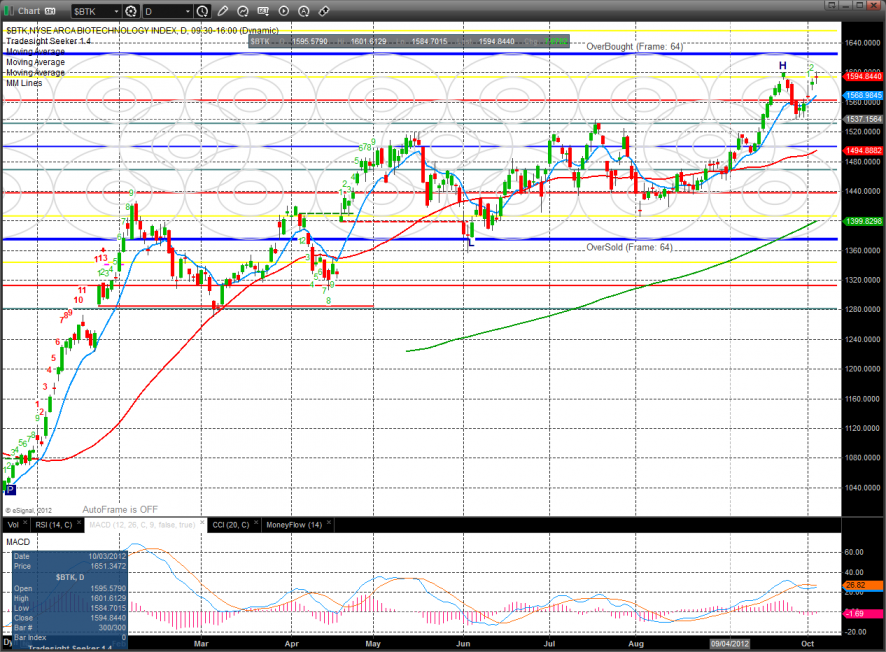
Task: Open studies chart-line icon in toolbar
Action: pyautogui.click(x=243, y=11)
